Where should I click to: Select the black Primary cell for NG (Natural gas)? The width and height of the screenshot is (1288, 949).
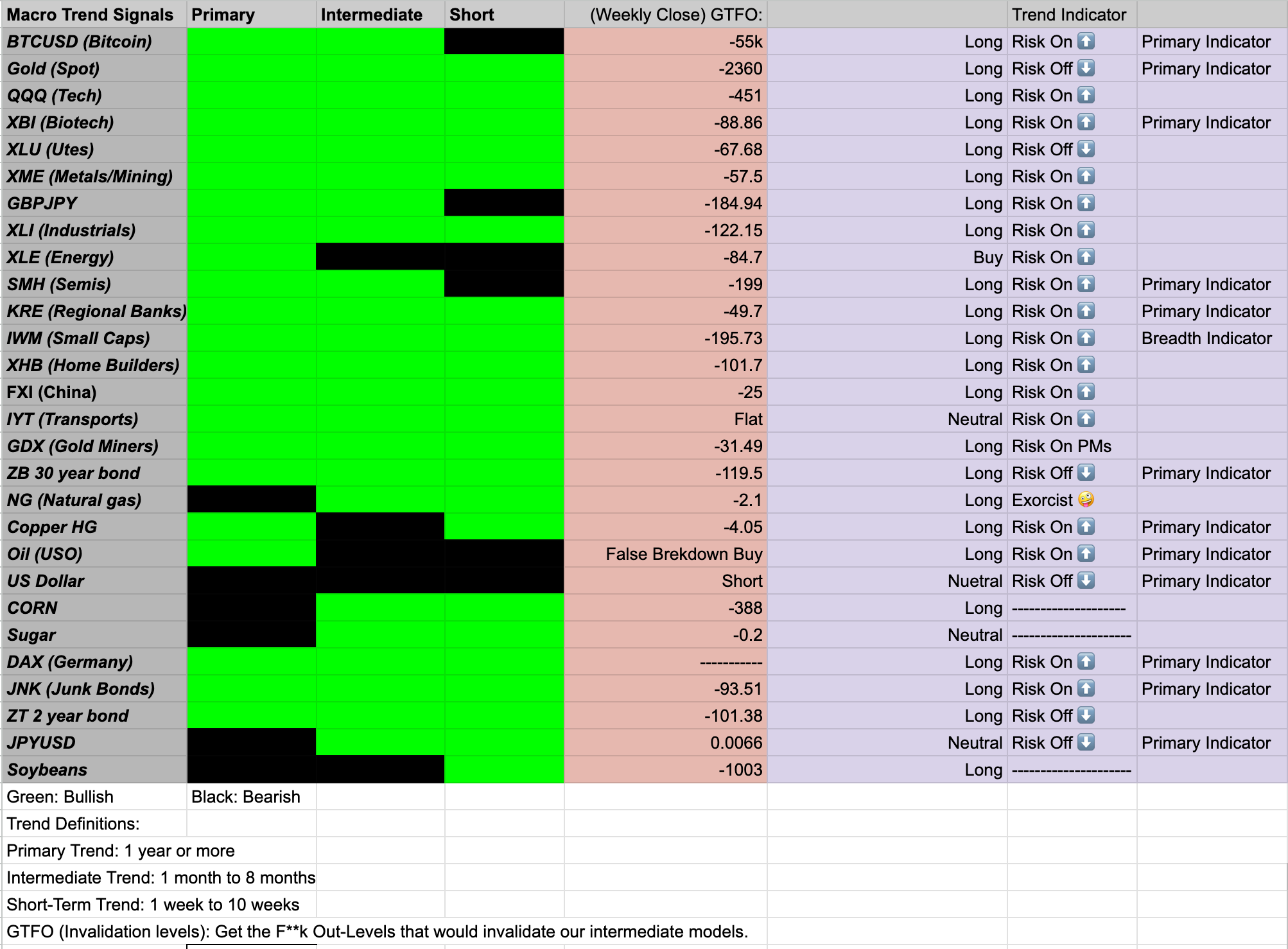(251, 500)
